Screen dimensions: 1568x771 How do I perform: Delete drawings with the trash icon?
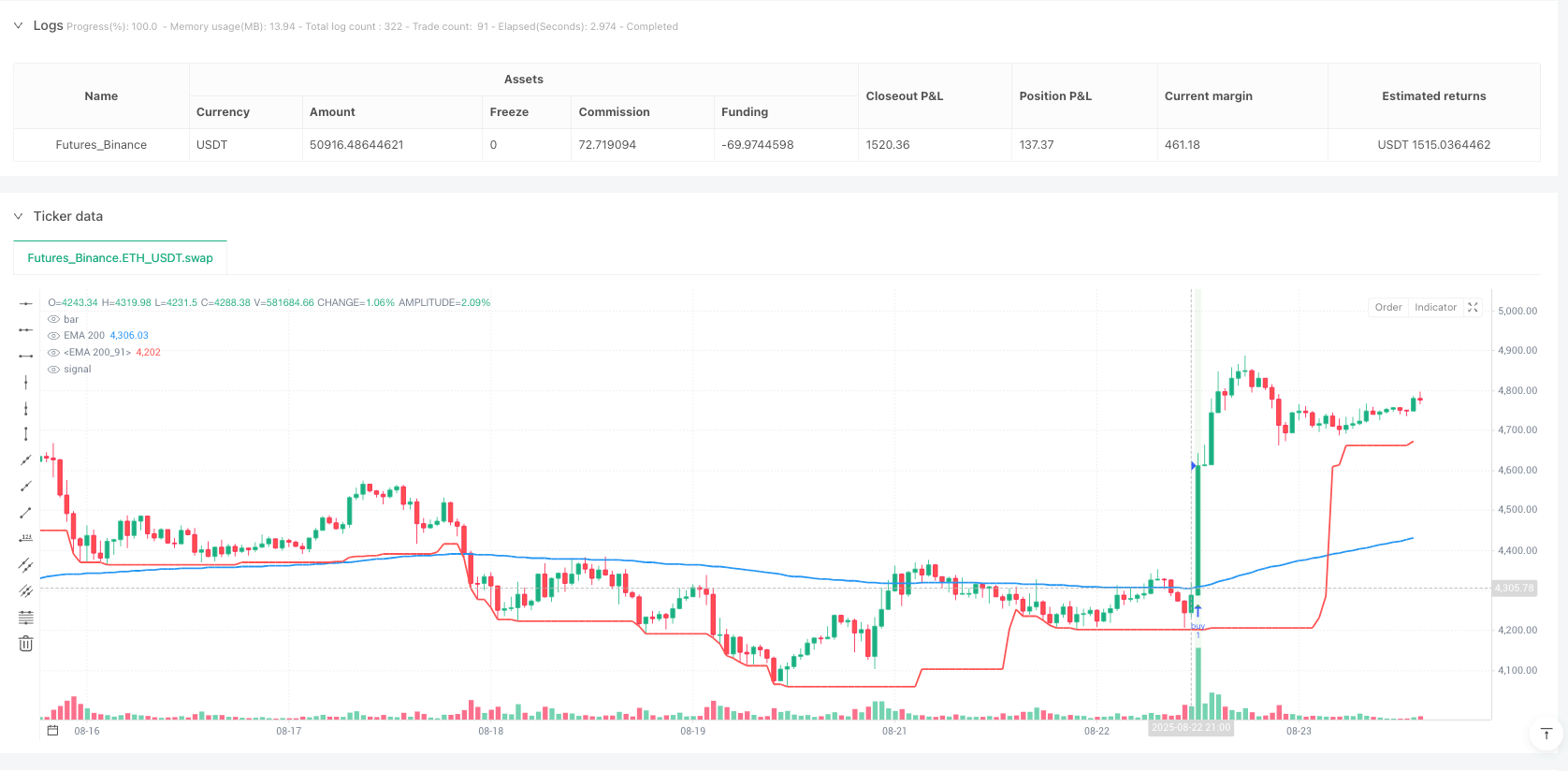26,644
